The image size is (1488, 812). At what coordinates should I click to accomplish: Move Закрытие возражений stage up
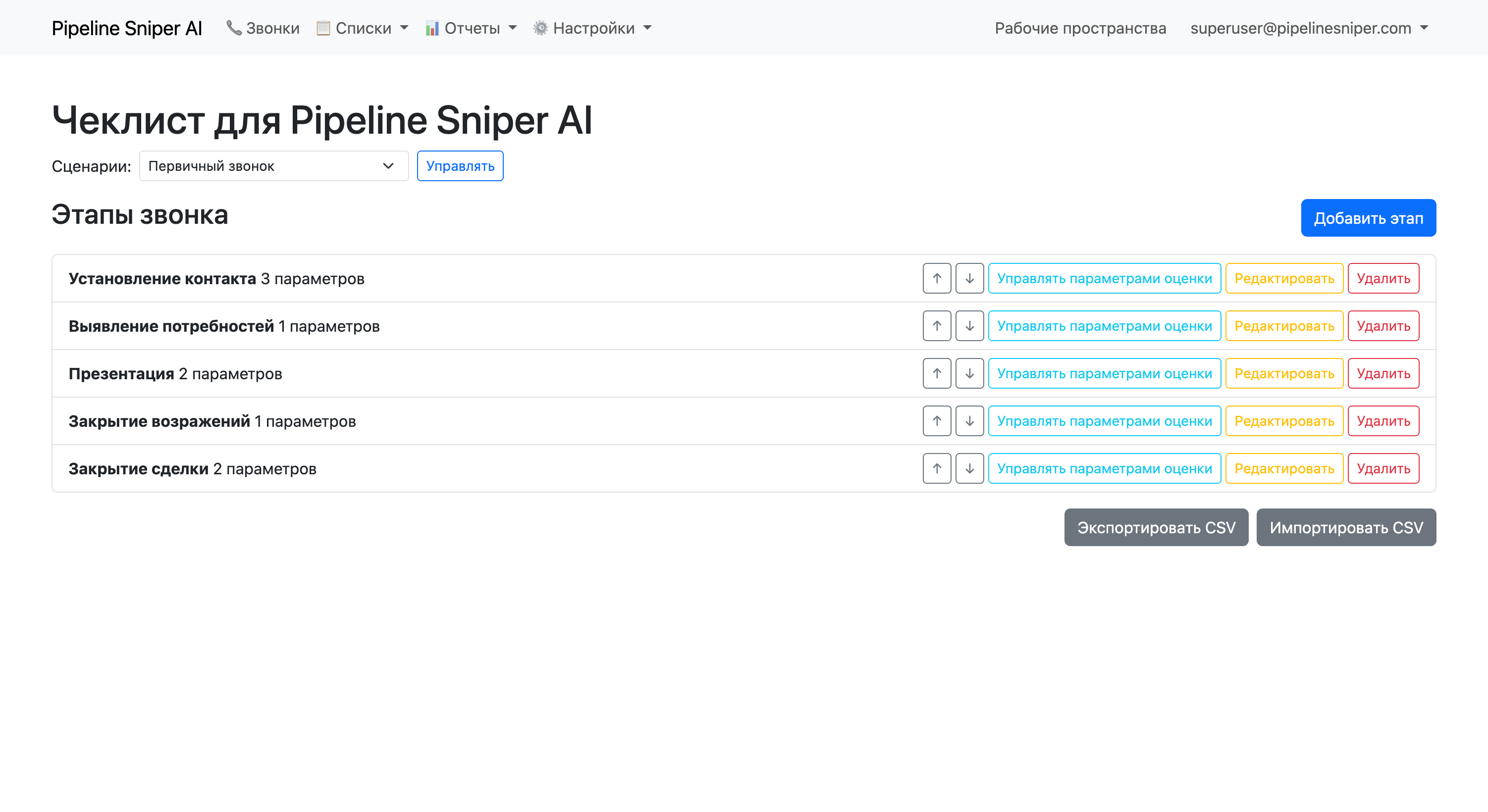[936, 421]
